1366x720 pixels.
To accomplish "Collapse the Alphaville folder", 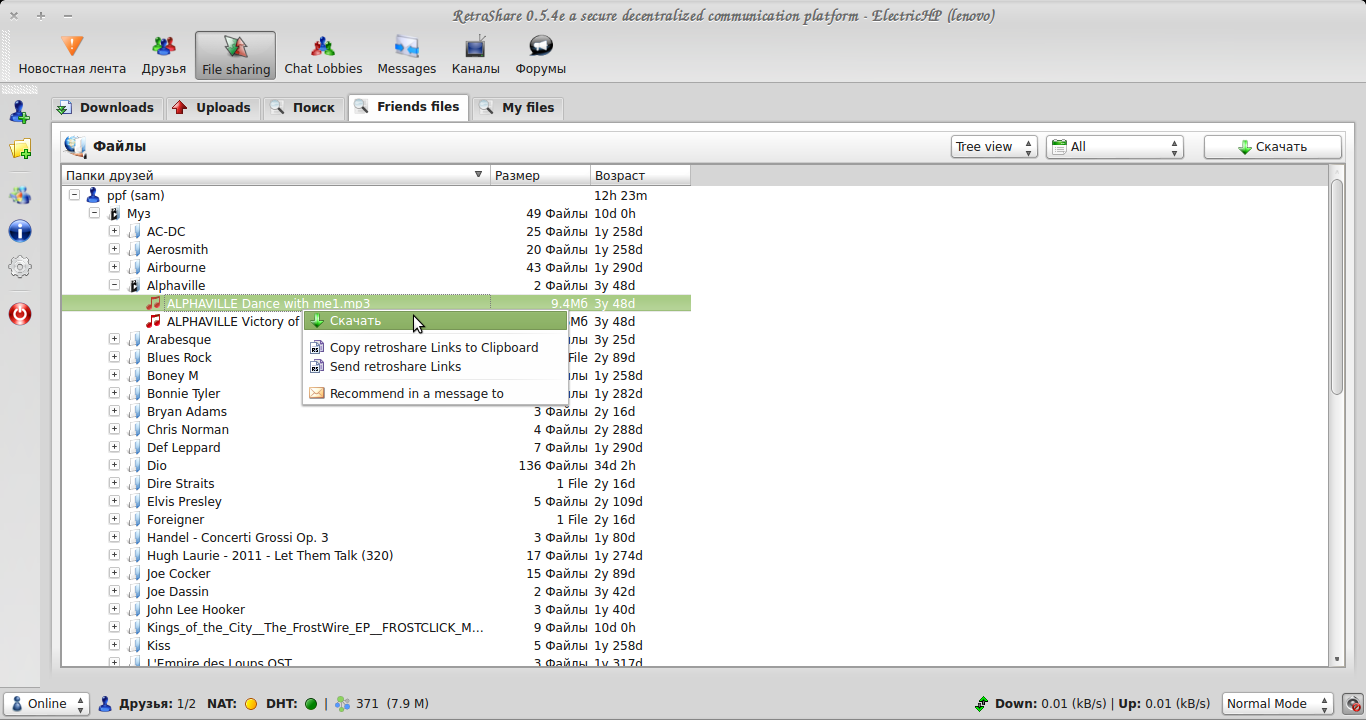I will pyautogui.click(x=114, y=286).
